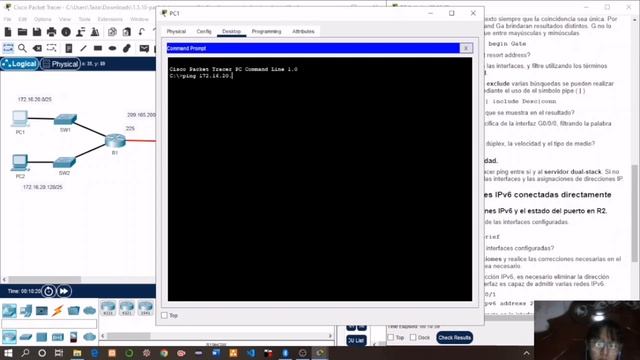Open the Network Information icon in toolbar
The height and width of the screenshot is (360, 640).
point(66,32)
